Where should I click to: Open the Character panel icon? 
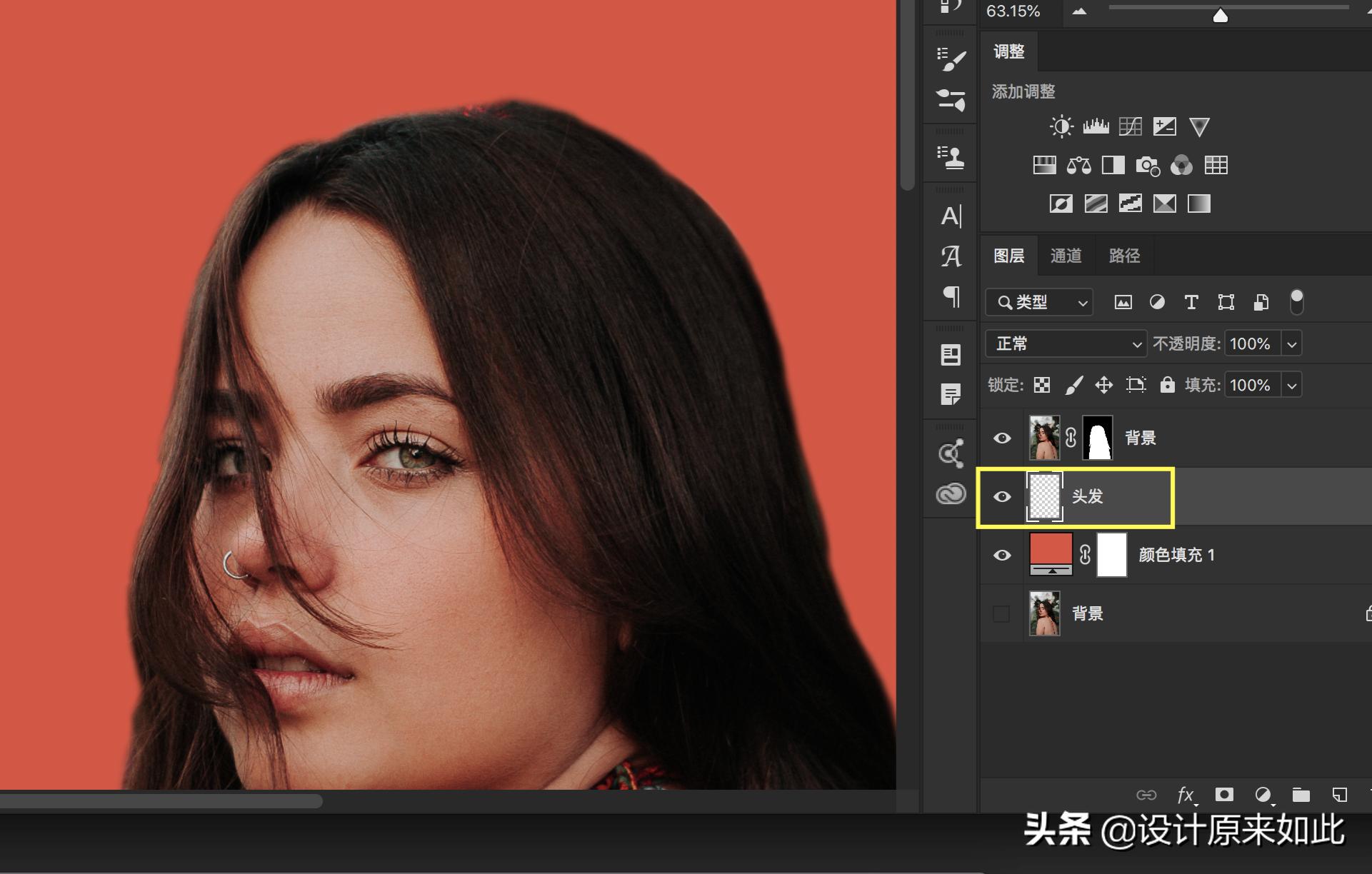[951, 216]
